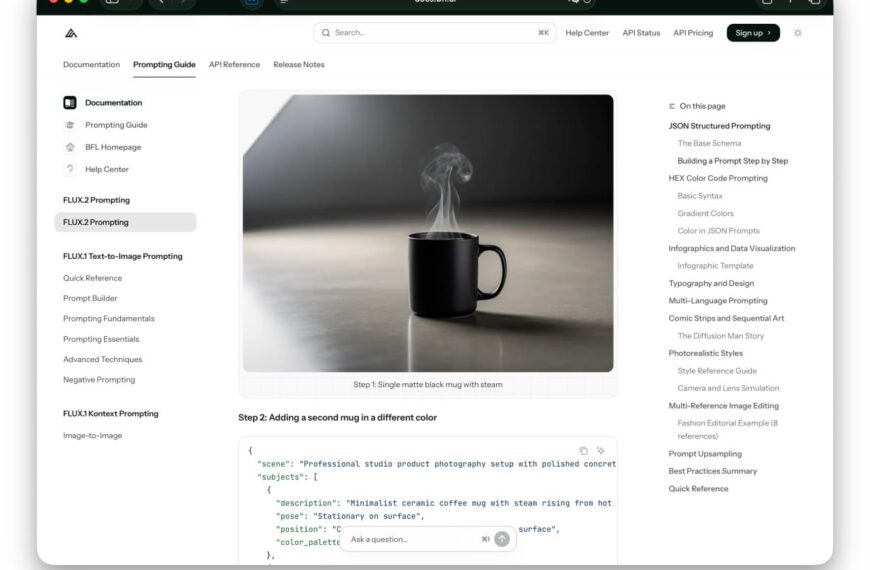870x570 pixels.
Task: Open Advanced Techniques page
Action: point(103,359)
